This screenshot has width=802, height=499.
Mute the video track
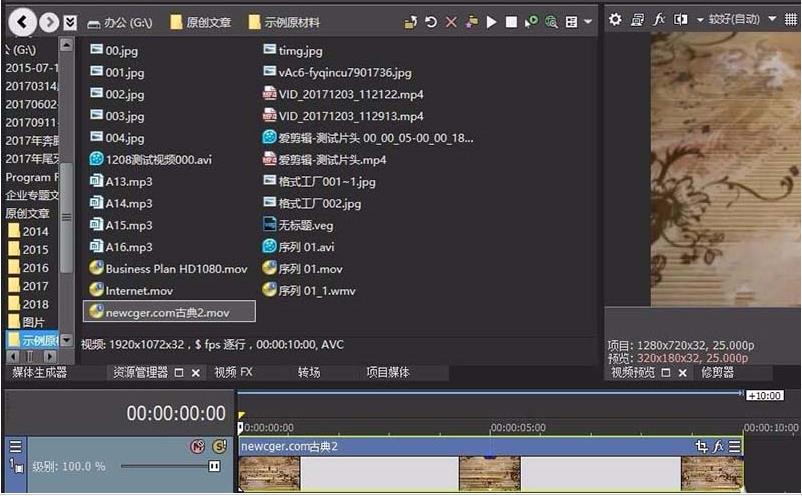click(x=197, y=446)
